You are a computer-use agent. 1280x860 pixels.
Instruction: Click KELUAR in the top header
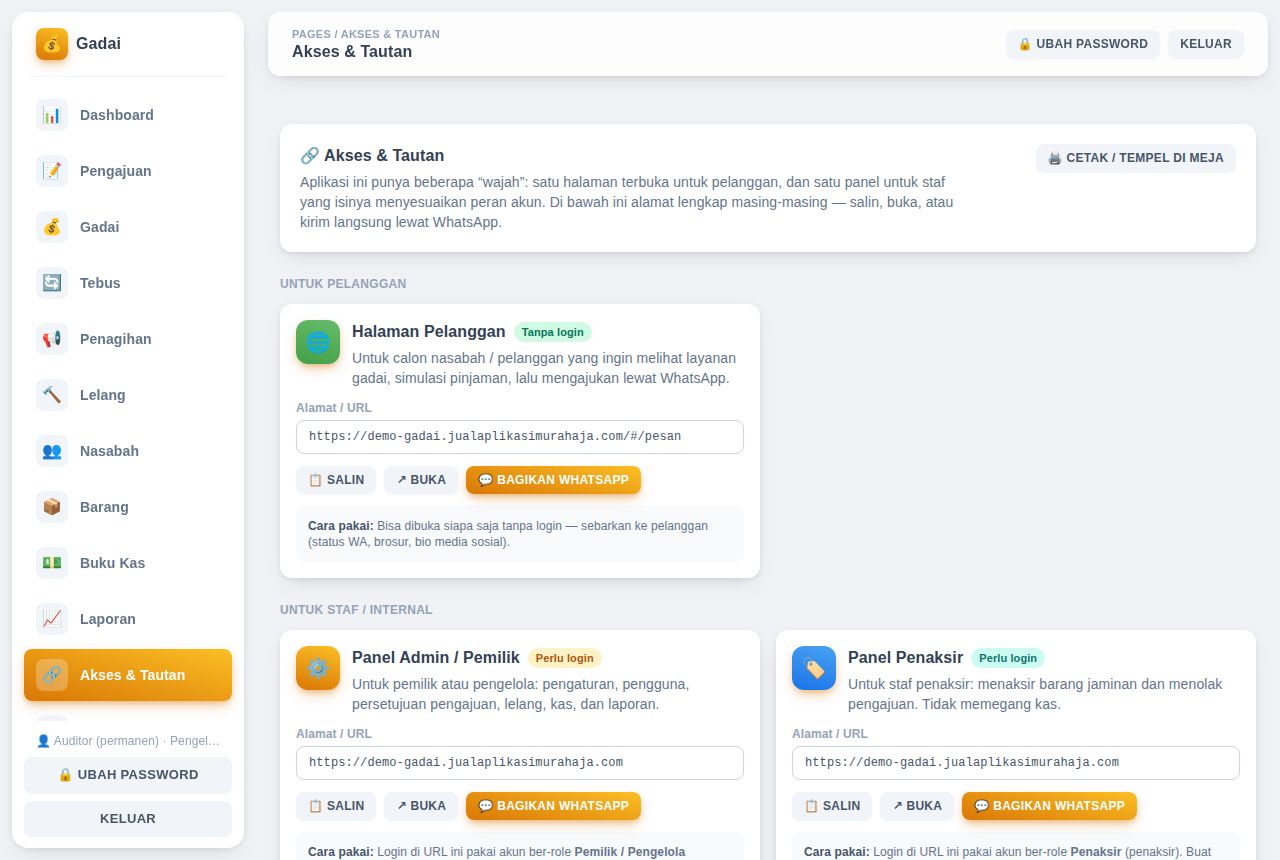[1206, 44]
